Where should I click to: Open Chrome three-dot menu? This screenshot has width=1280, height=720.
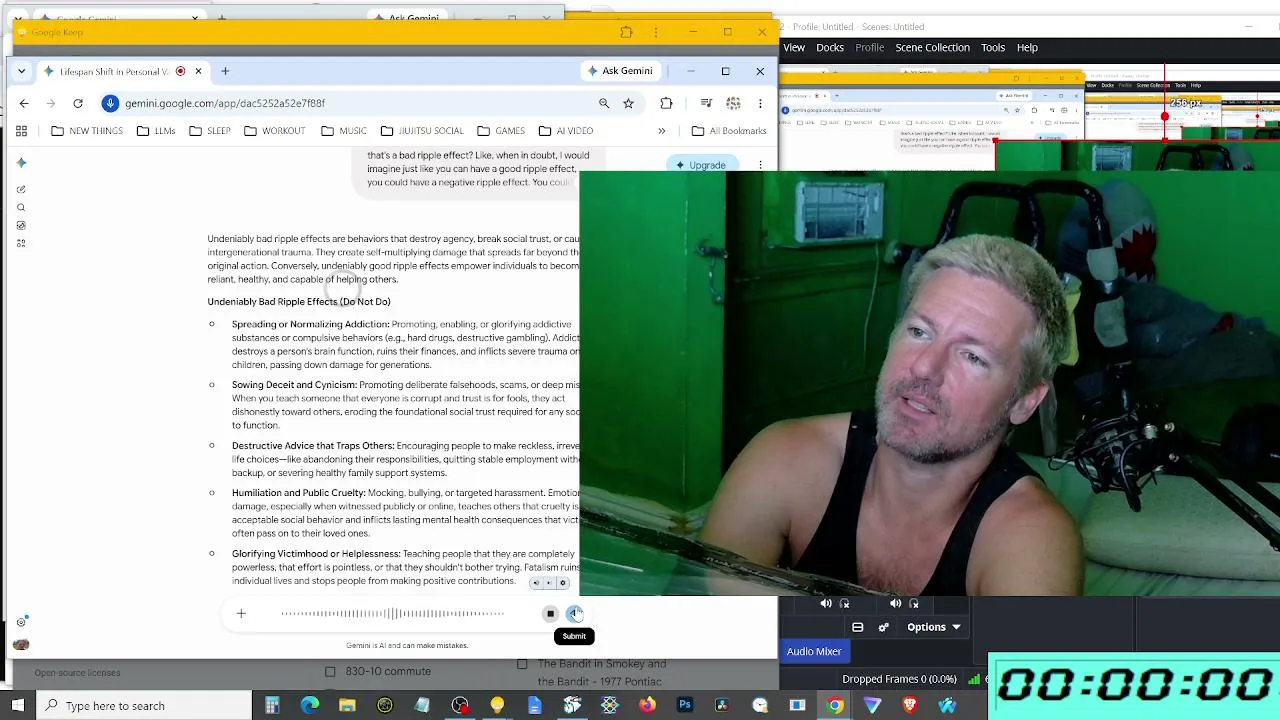point(760,103)
